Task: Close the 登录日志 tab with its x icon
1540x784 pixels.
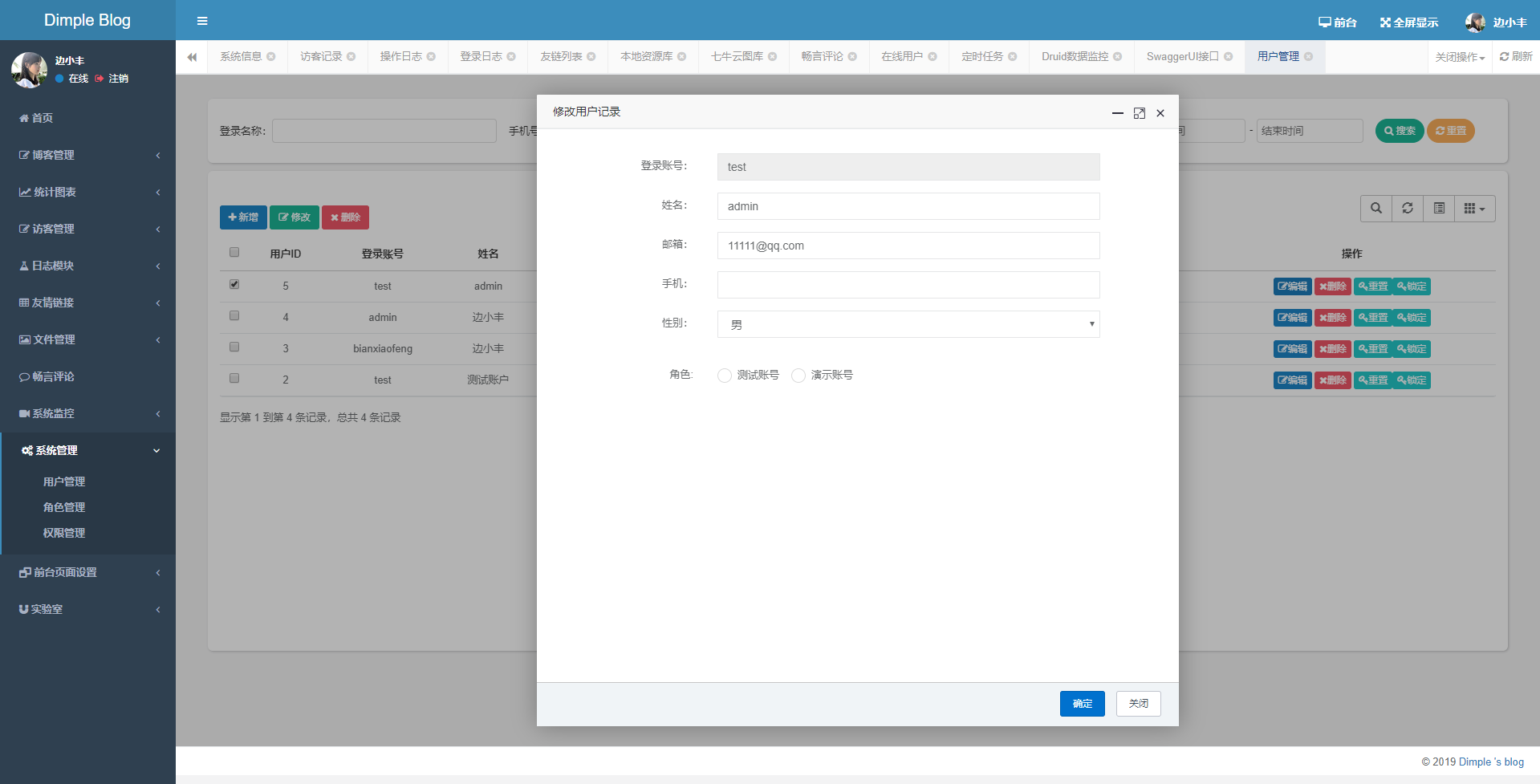Action: [511, 56]
